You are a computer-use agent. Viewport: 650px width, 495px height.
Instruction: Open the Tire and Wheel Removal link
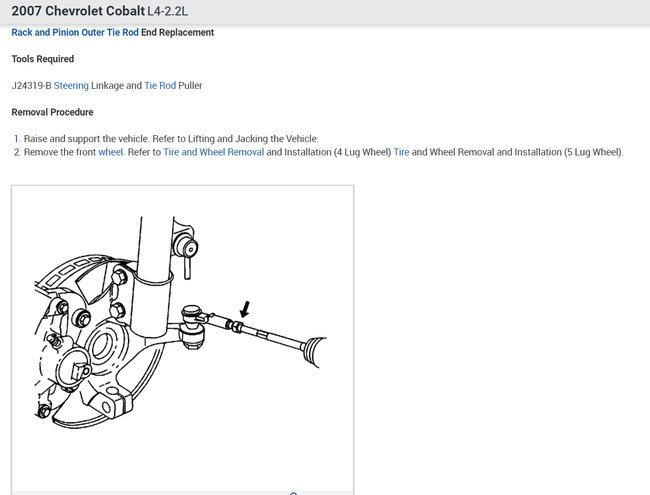click(x=213, y=152)
